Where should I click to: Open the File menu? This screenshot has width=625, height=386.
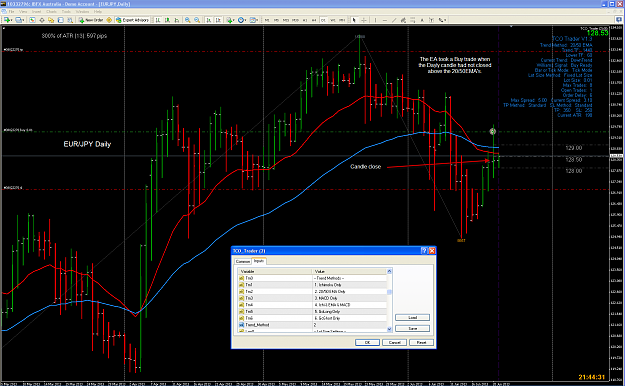[x=12, y=12]
